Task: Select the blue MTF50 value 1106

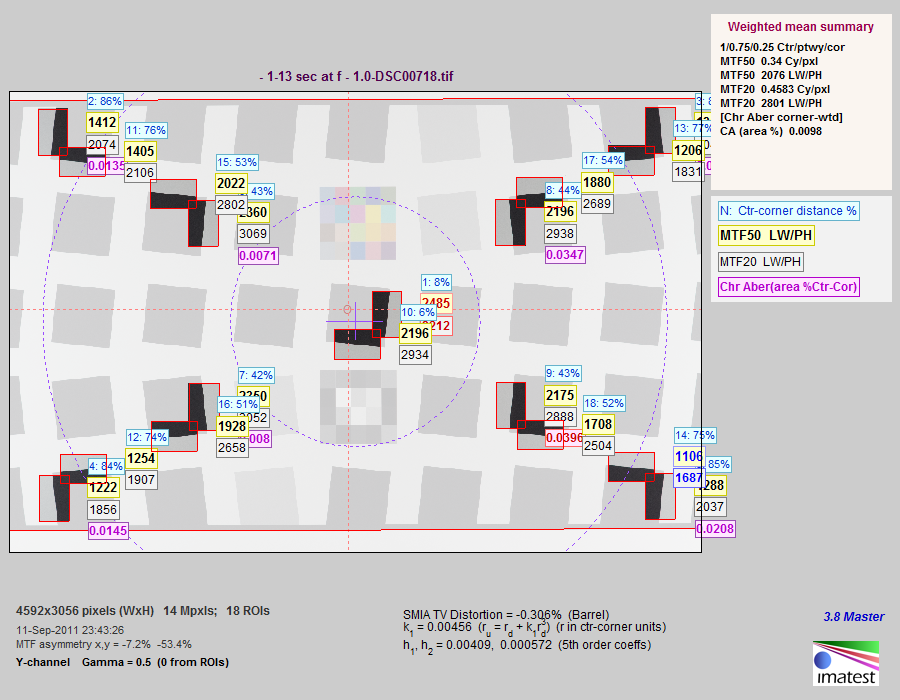Action: (x=688, y=457)
